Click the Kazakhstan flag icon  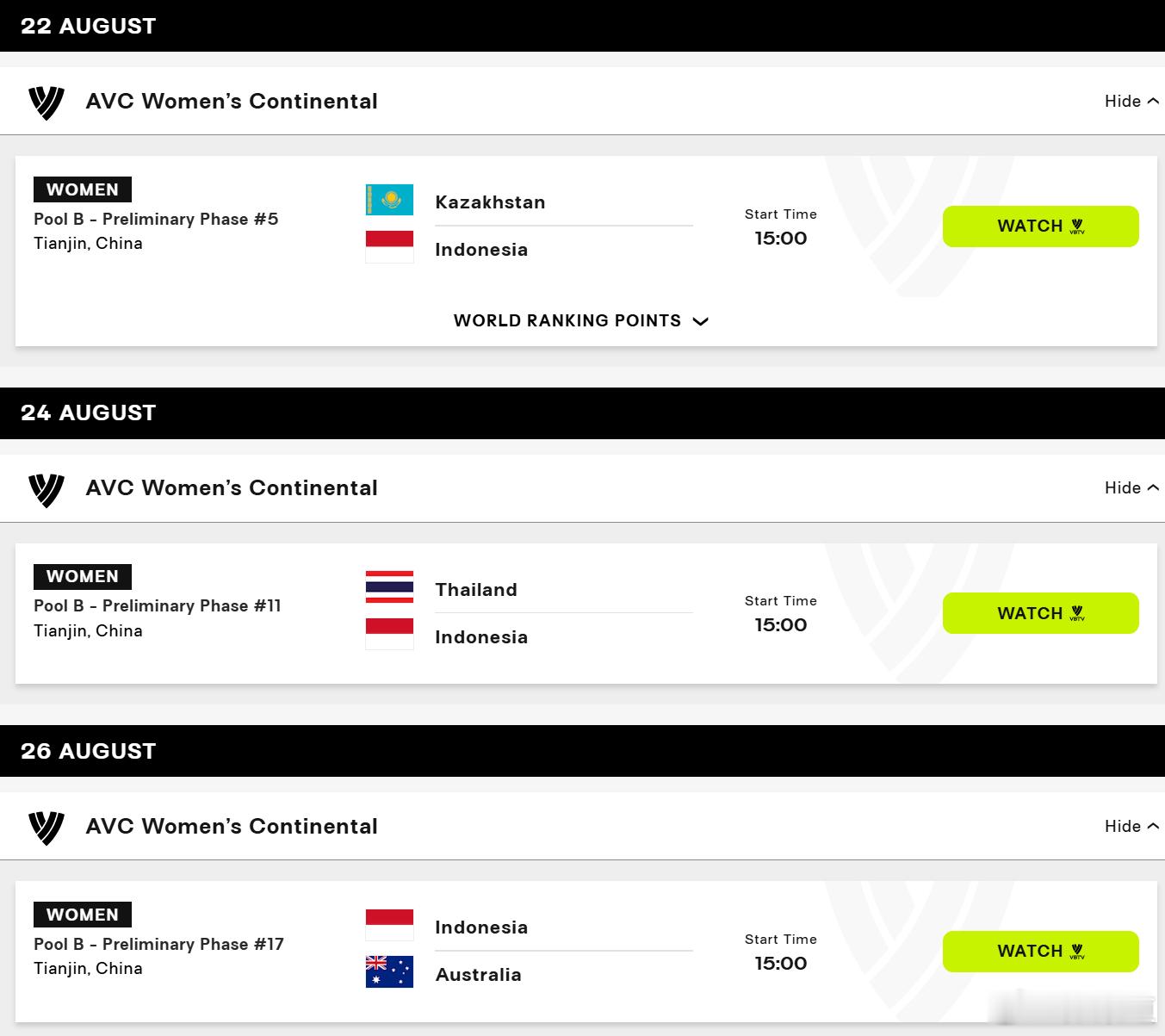click(x=389, y=200)
